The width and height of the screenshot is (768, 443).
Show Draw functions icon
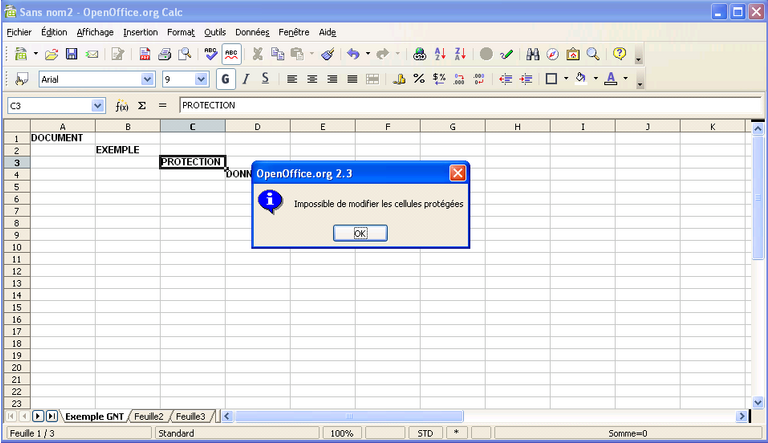pos(506,54)
